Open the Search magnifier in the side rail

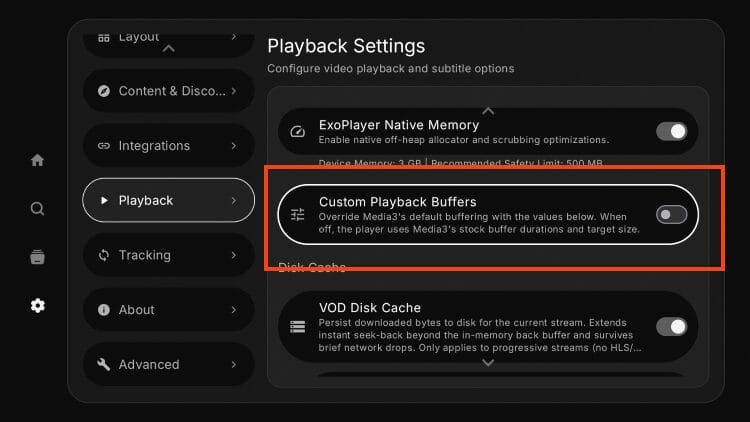coord(37,209)
